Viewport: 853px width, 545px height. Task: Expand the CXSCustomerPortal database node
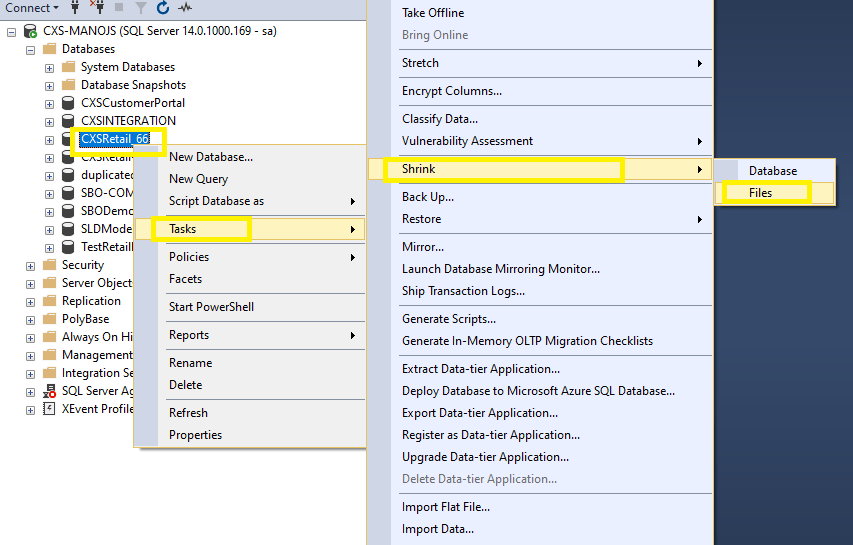pos(50,104)
